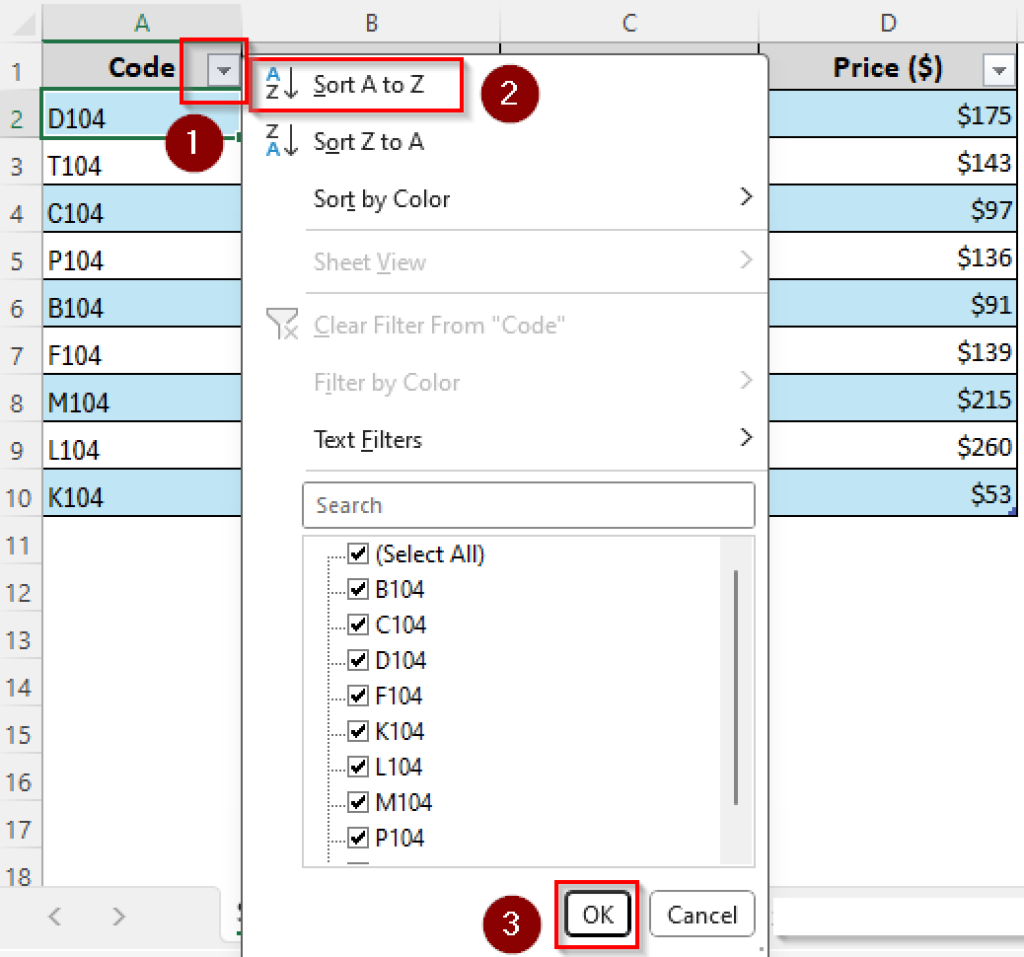Select Clear Filter From "Code"
This screenshot has width=1024, height=957.
click(x=440, y=324)
